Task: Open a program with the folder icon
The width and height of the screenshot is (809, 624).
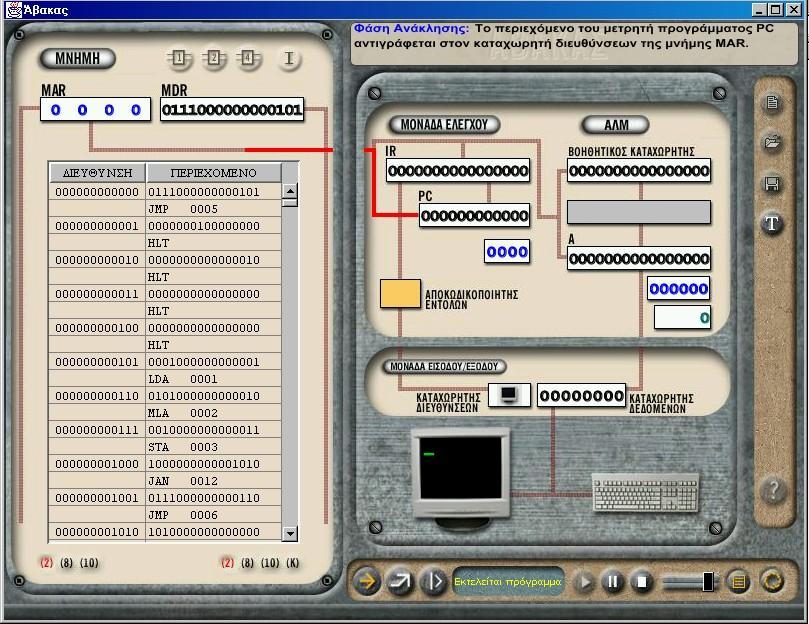Action: click(772, 142)
